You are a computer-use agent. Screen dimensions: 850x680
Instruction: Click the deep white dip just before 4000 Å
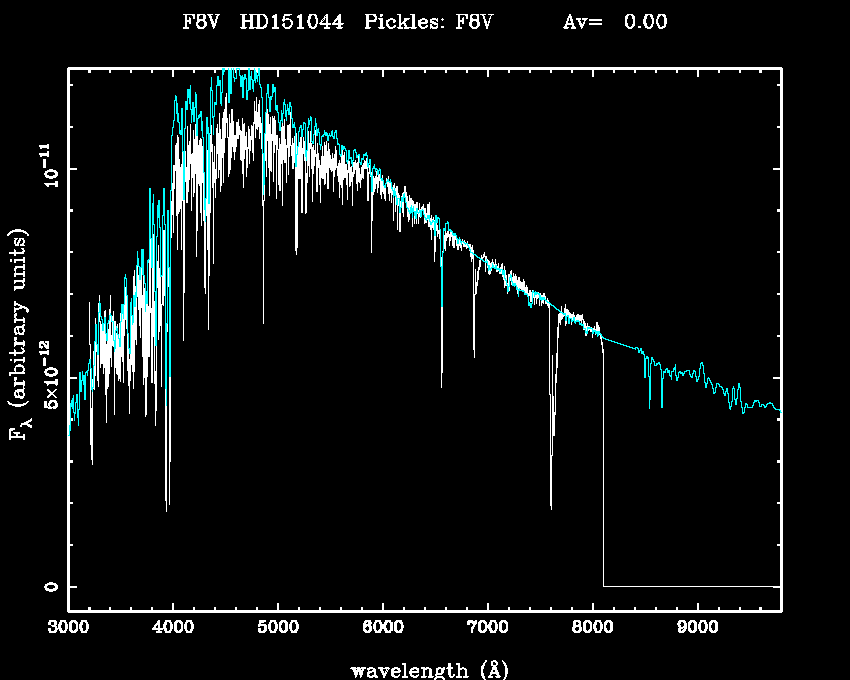(167, 507)
